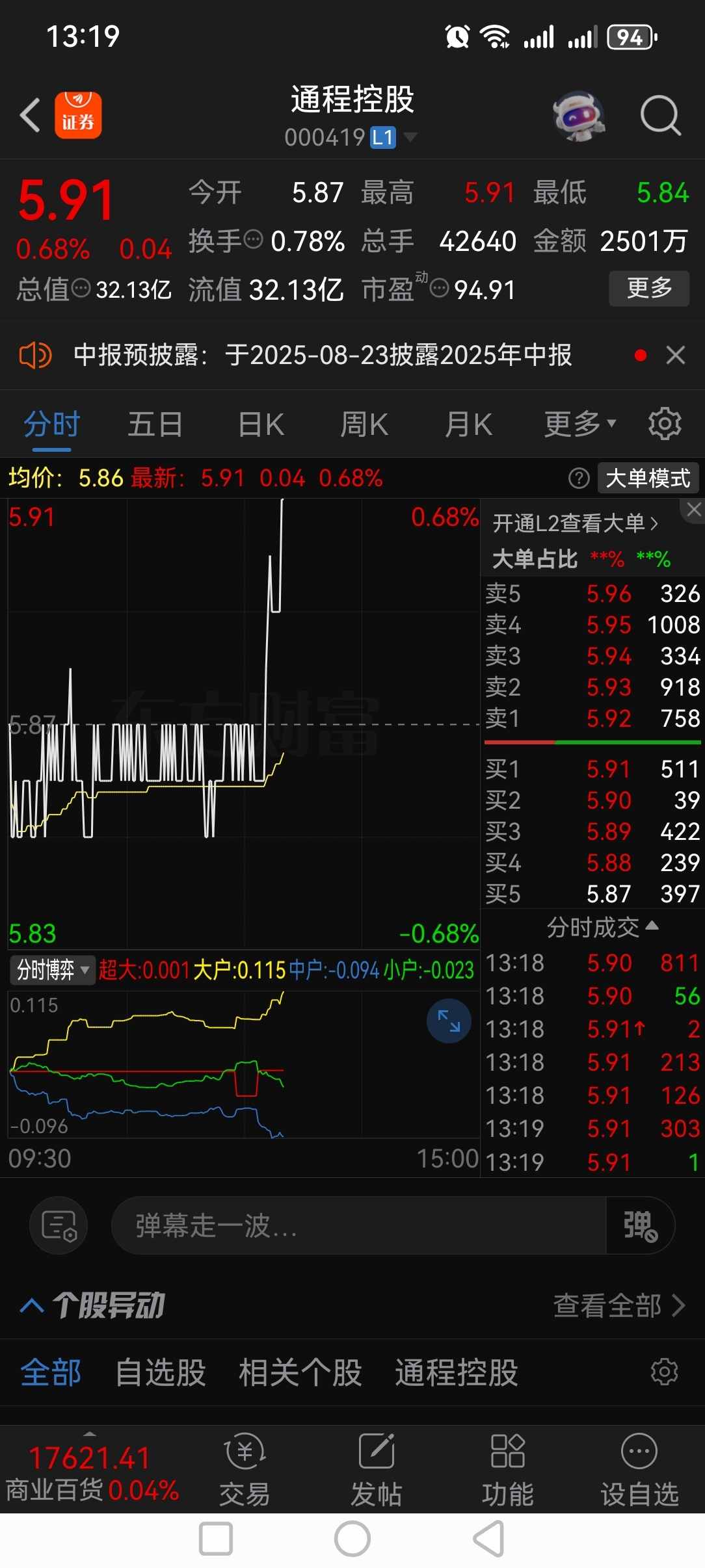The height and width of the screenshot is (1568, 705).
Task: Select the 自选股 filter tab
Action: (x=160, y=1373)
